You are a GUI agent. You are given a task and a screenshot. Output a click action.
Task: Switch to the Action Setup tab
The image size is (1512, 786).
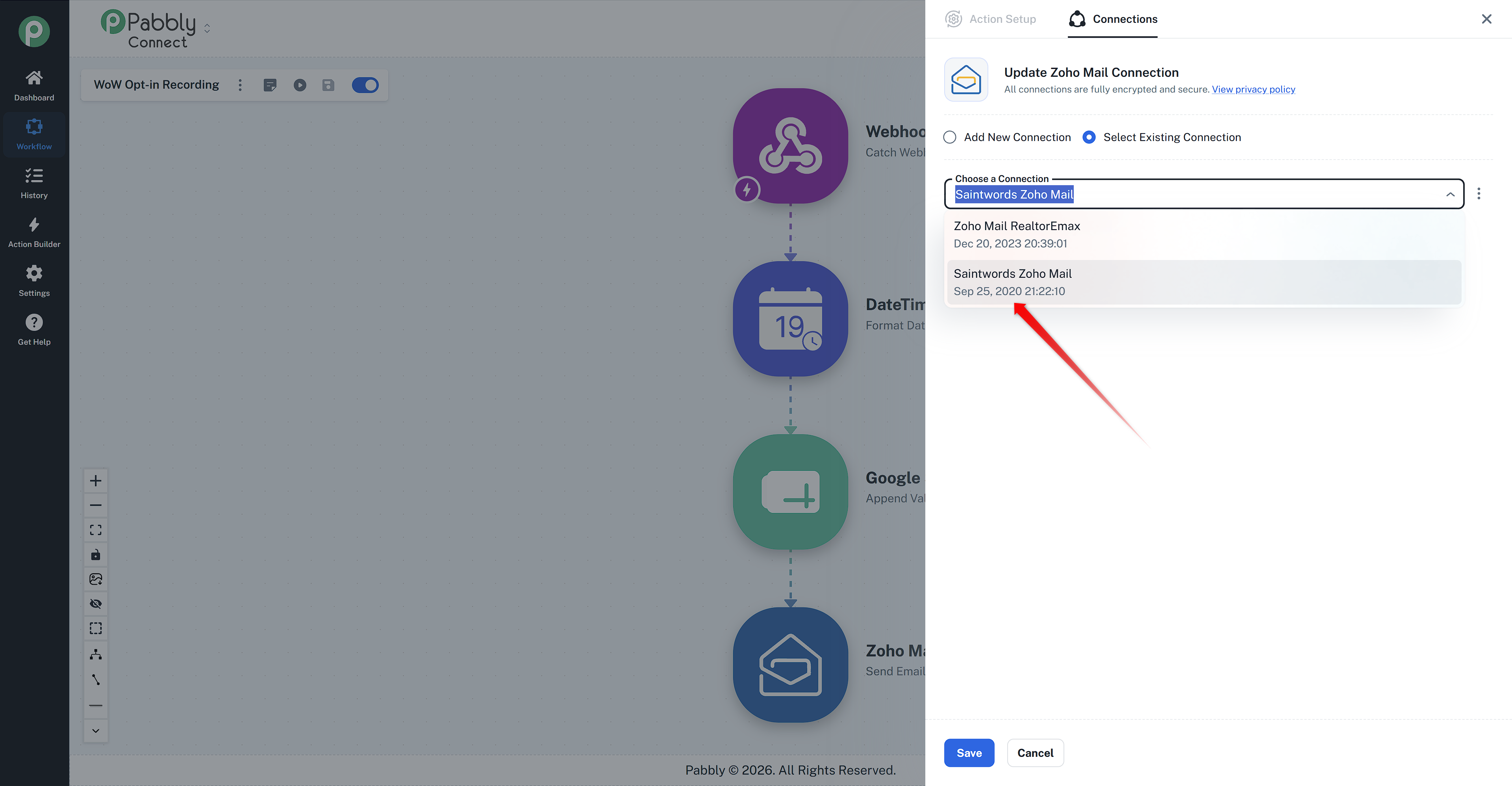991,19
